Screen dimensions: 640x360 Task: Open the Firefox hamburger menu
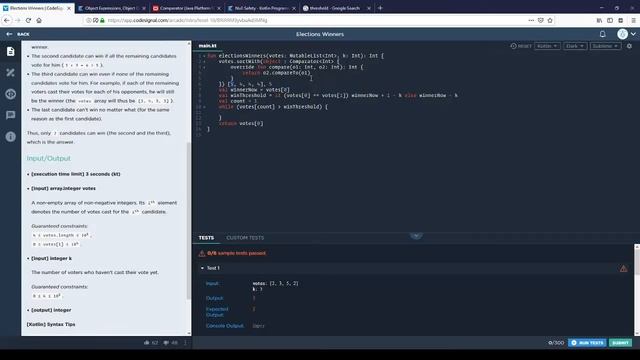click(633, 20)
